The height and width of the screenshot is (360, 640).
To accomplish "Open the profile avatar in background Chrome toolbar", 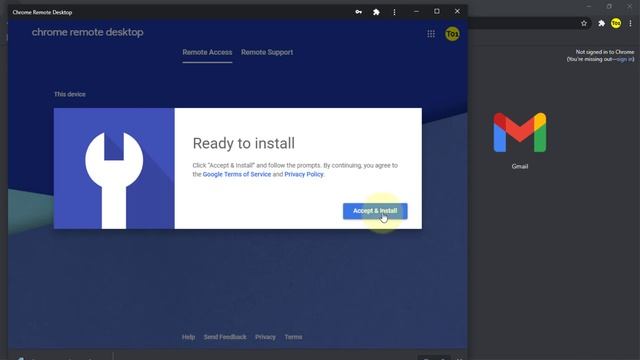I will [616, 23].
